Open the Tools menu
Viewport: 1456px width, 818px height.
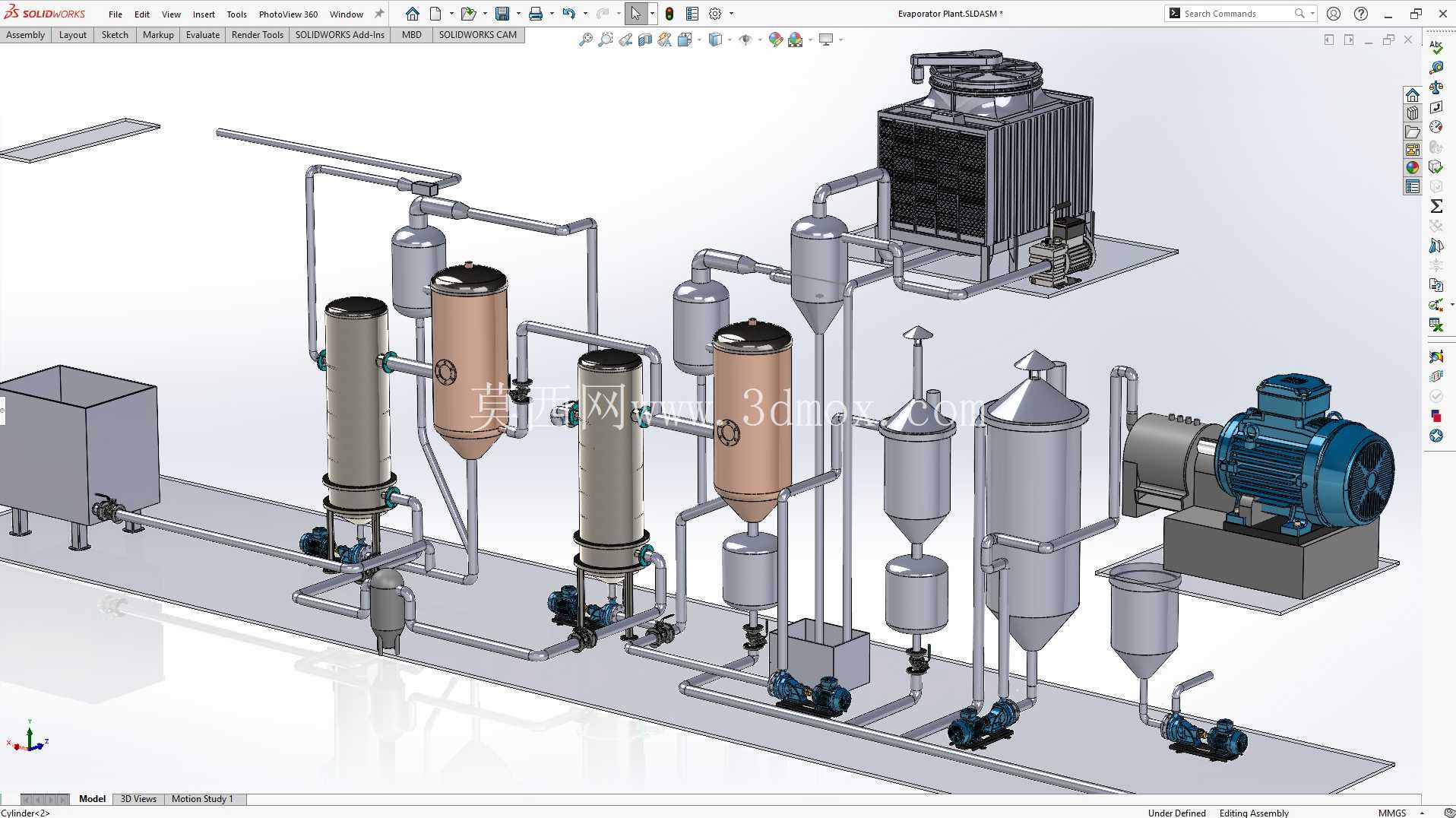pos(237,14)
